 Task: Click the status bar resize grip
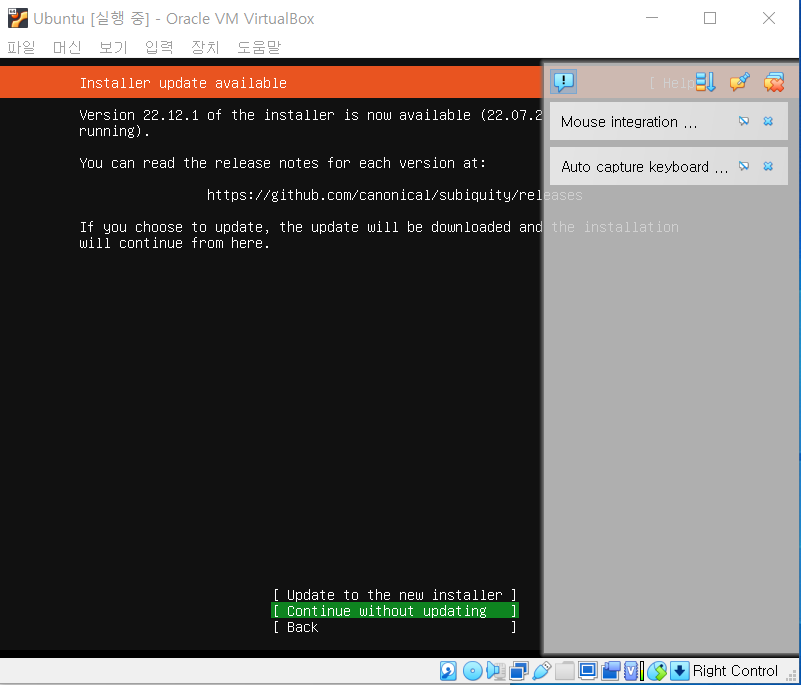click(792, 676)
